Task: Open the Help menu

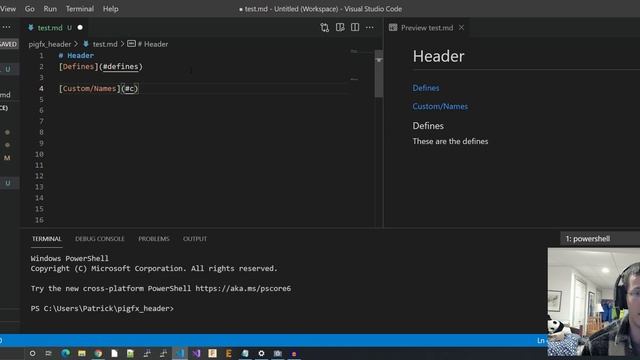Action: click(x=110, y=9)
